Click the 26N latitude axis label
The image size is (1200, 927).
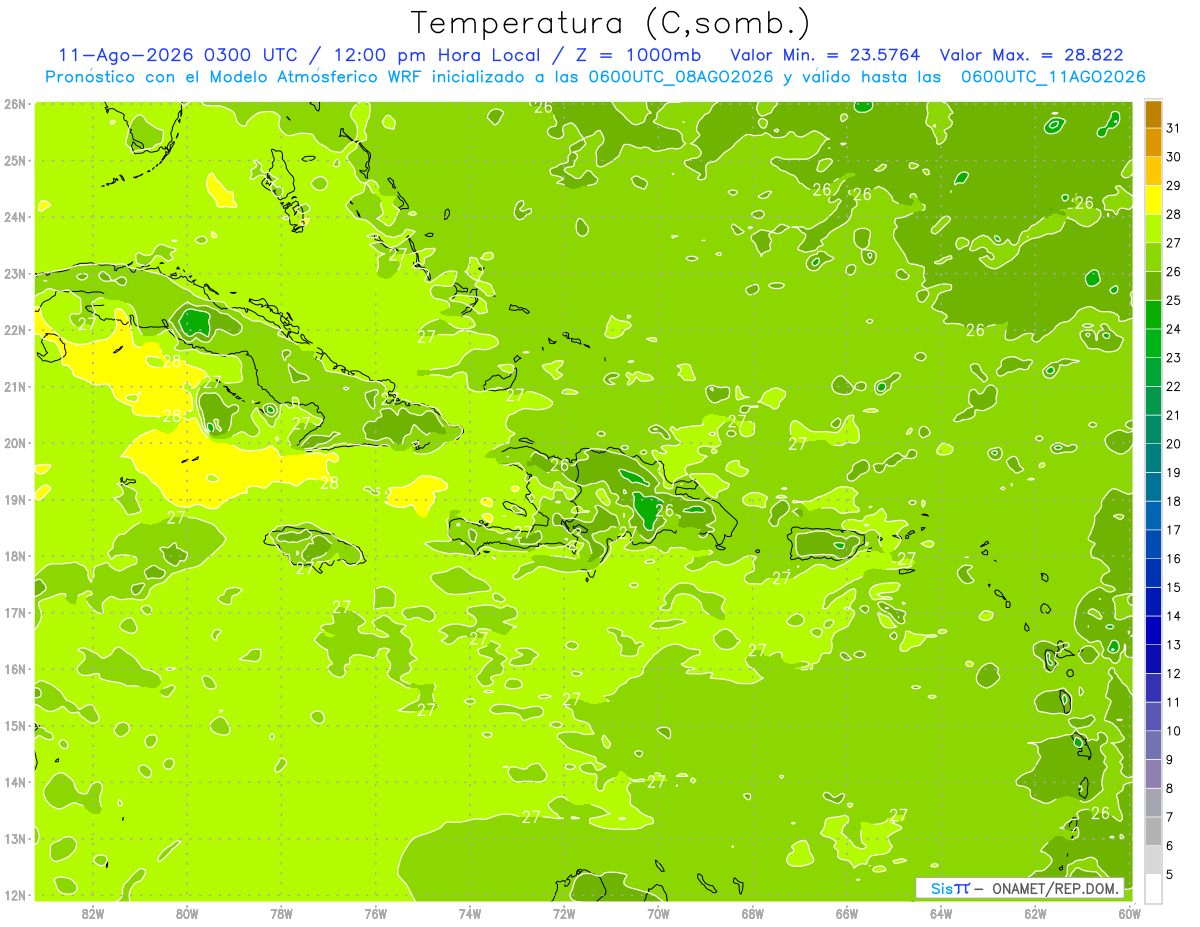pyautogui.click(x=15, y=103)
